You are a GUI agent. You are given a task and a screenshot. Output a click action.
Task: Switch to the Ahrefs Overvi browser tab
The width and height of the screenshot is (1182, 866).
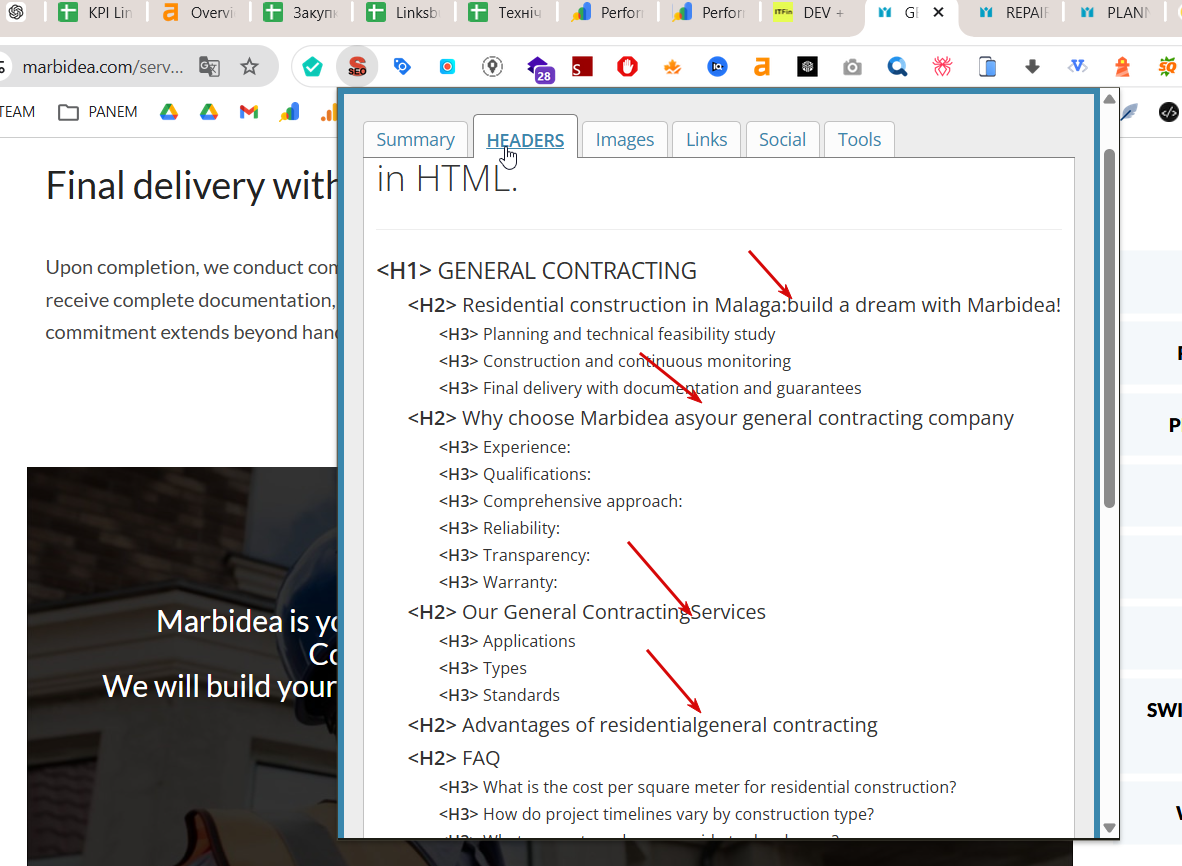point(199,13)
